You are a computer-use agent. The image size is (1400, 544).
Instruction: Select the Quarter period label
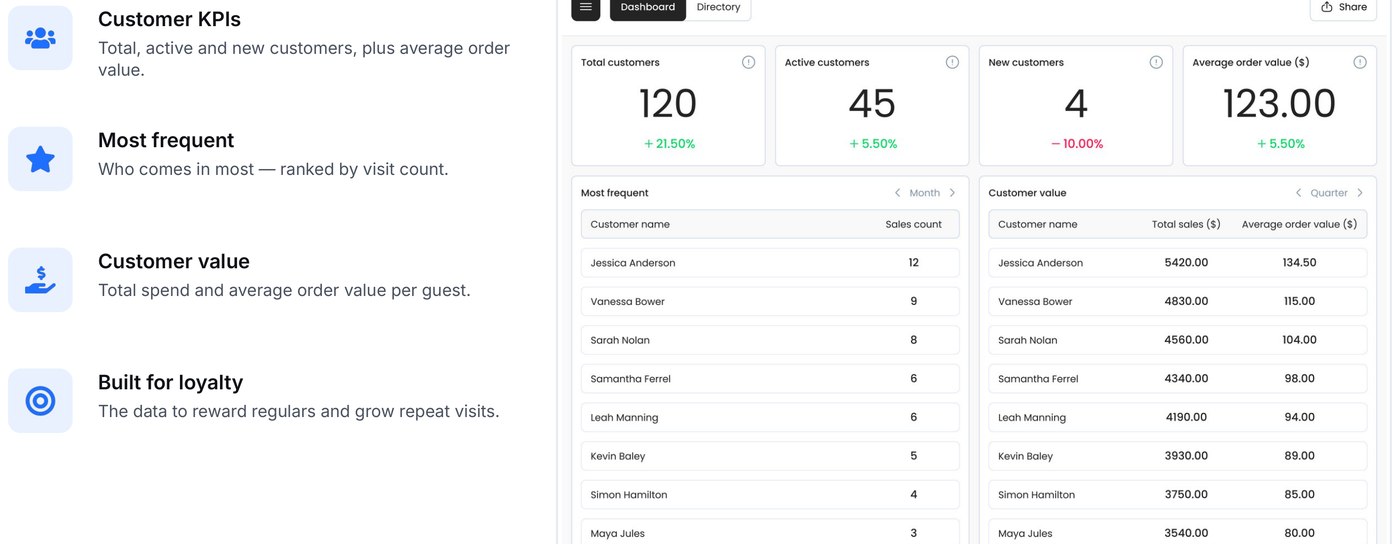(x=1329, y=193)
